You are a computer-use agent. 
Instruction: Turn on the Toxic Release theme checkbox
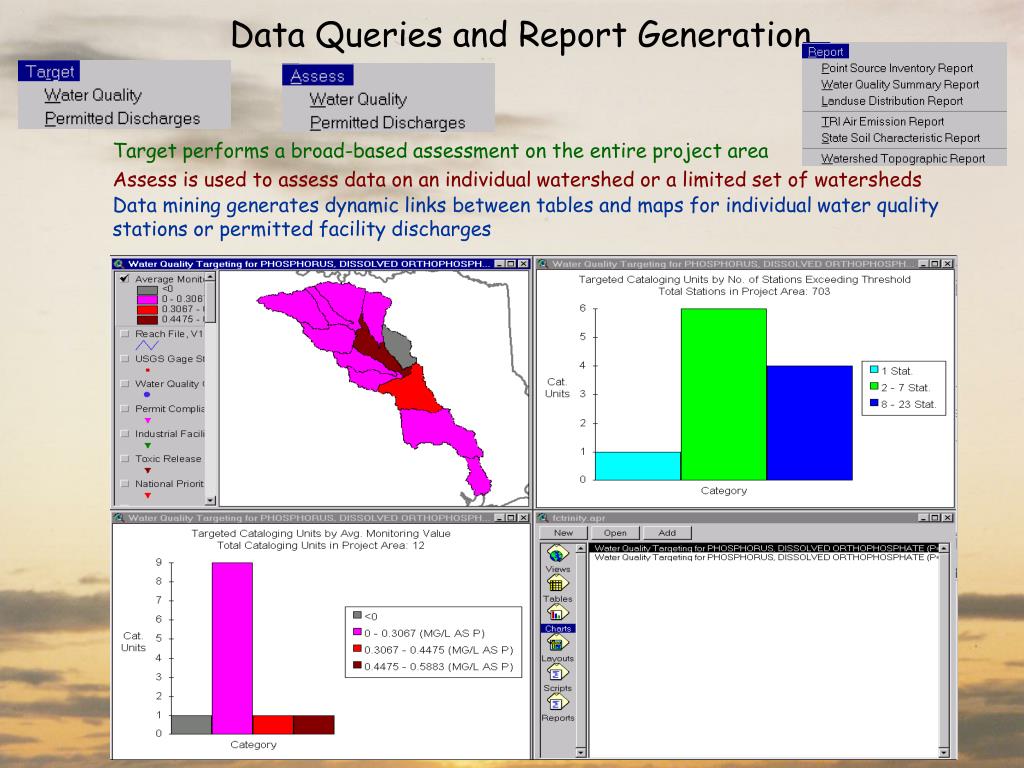[125, 458]
